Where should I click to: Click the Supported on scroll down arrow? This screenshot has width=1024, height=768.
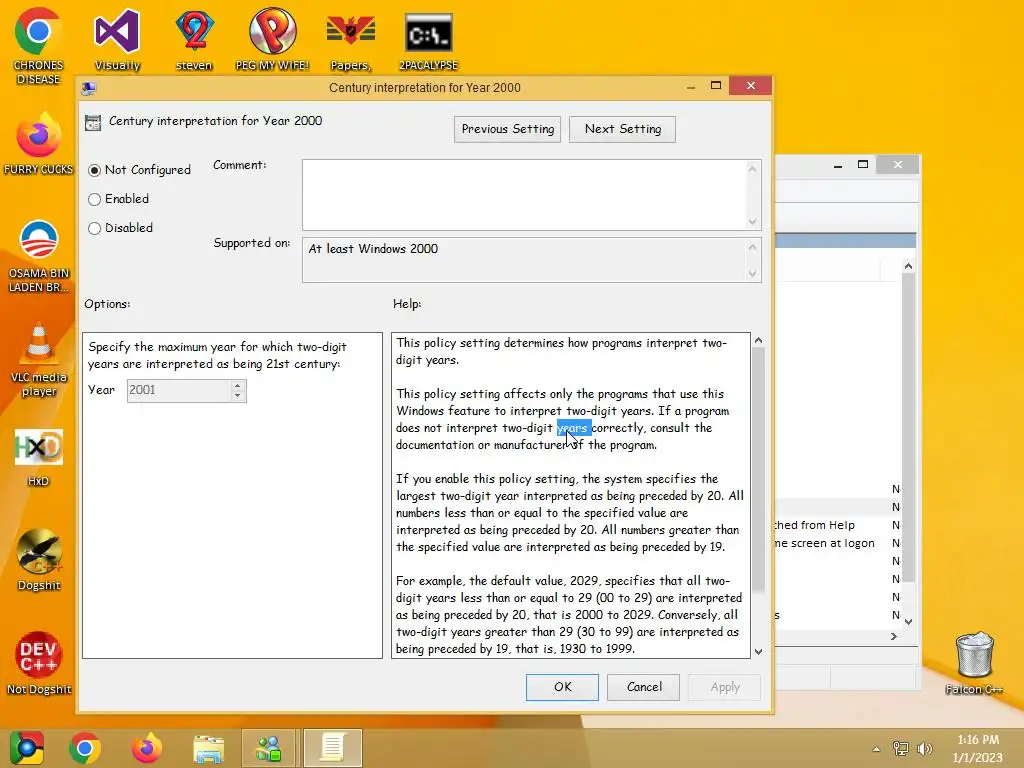[x=752, y=273]
